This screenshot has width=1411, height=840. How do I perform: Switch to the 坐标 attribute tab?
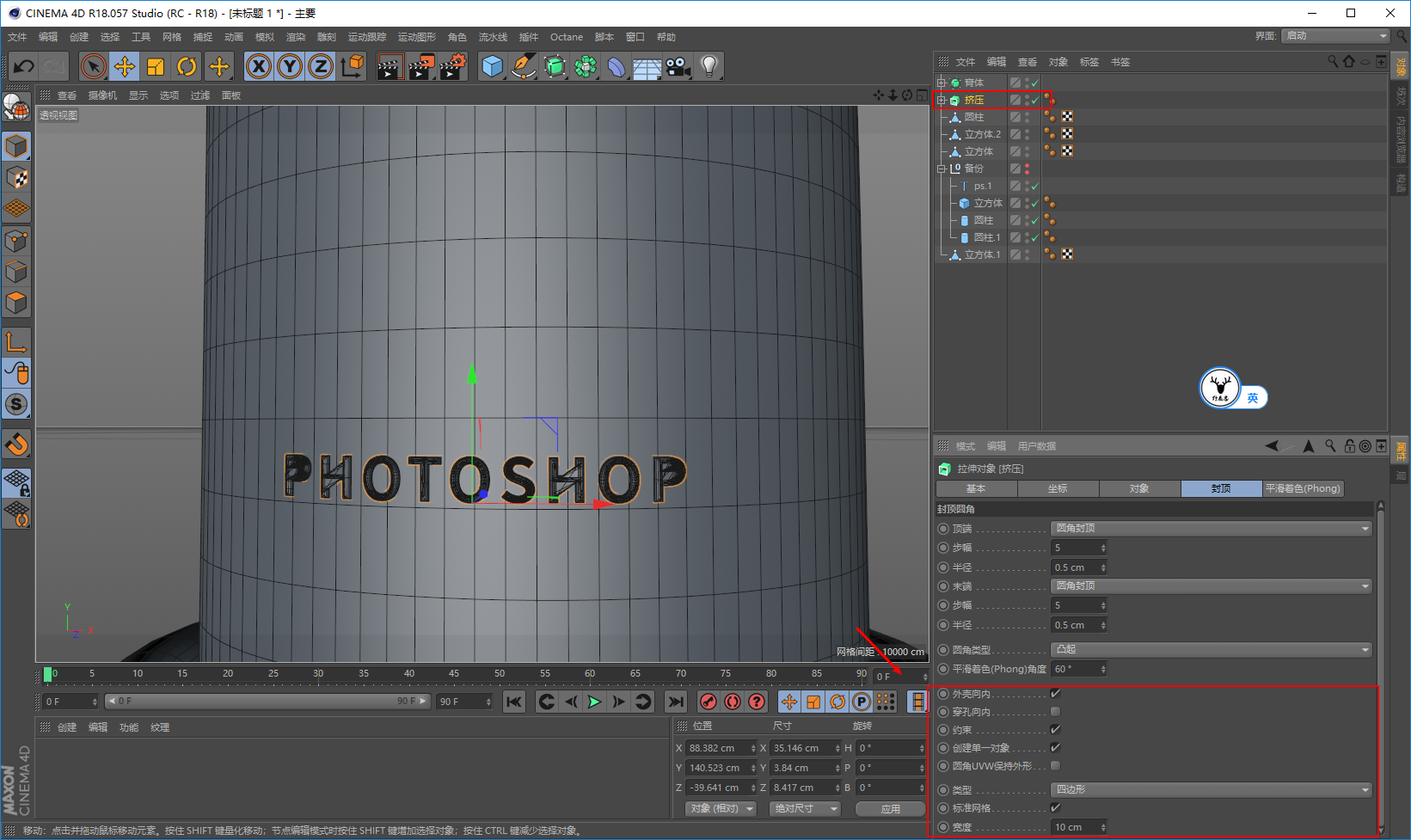pyautogui.click(x=1058, y=488)
